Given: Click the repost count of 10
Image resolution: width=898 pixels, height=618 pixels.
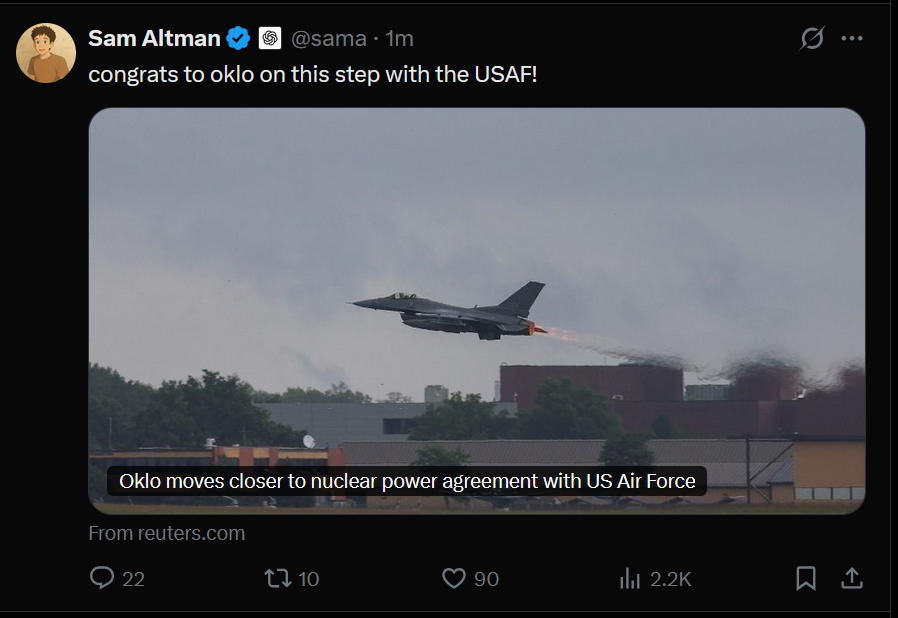Looking at the screenshot, I should point(308,579).
